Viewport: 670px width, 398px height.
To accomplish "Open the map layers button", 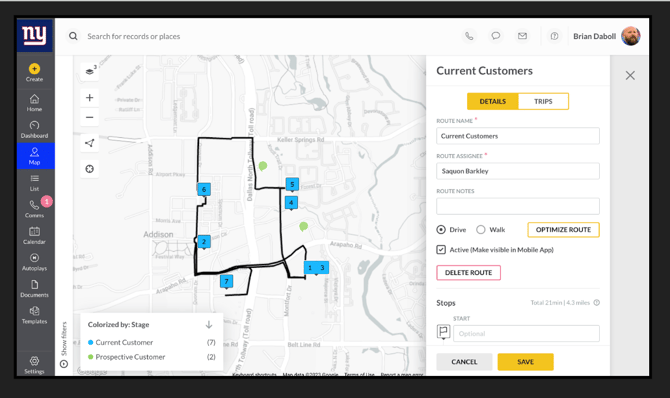I will pos(90,71).
